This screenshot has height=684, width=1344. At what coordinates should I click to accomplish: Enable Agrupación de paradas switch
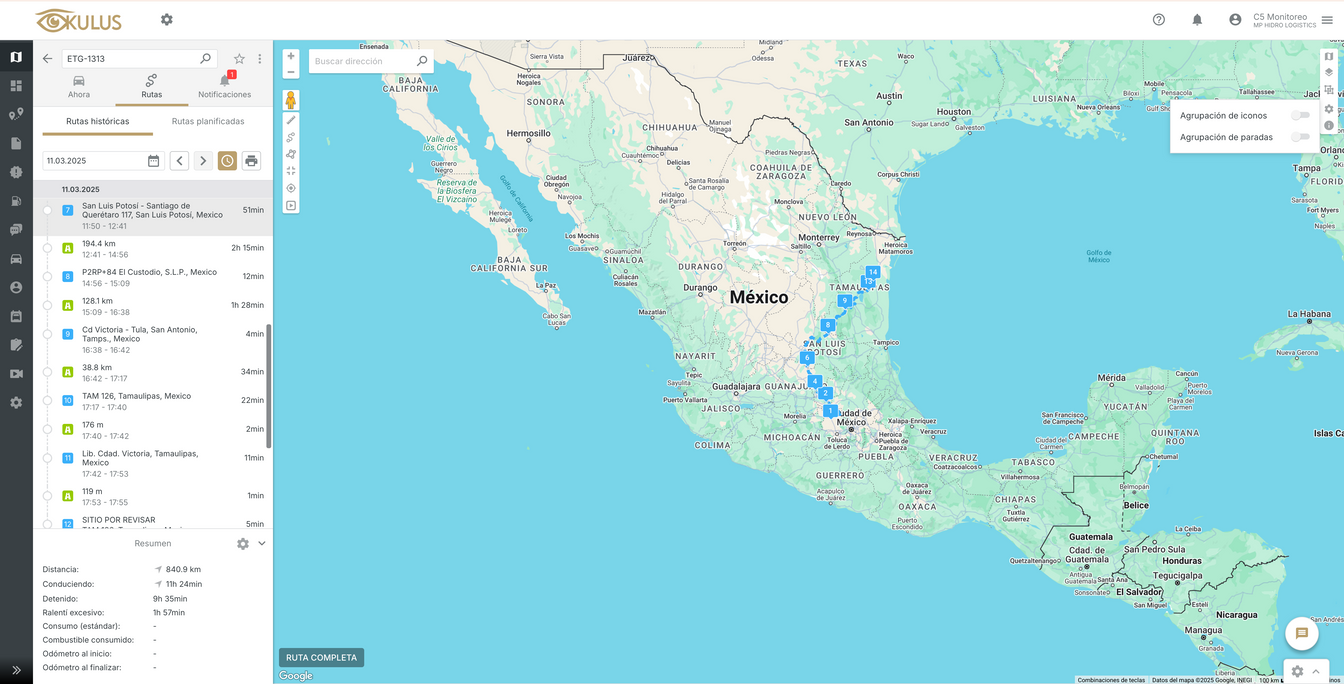[x=1300, y=137]
